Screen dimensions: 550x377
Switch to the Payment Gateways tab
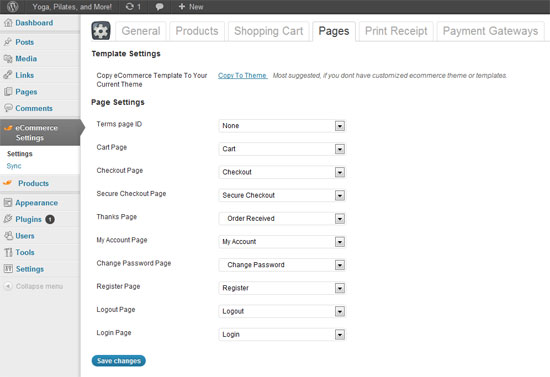[x=490, y=31]
